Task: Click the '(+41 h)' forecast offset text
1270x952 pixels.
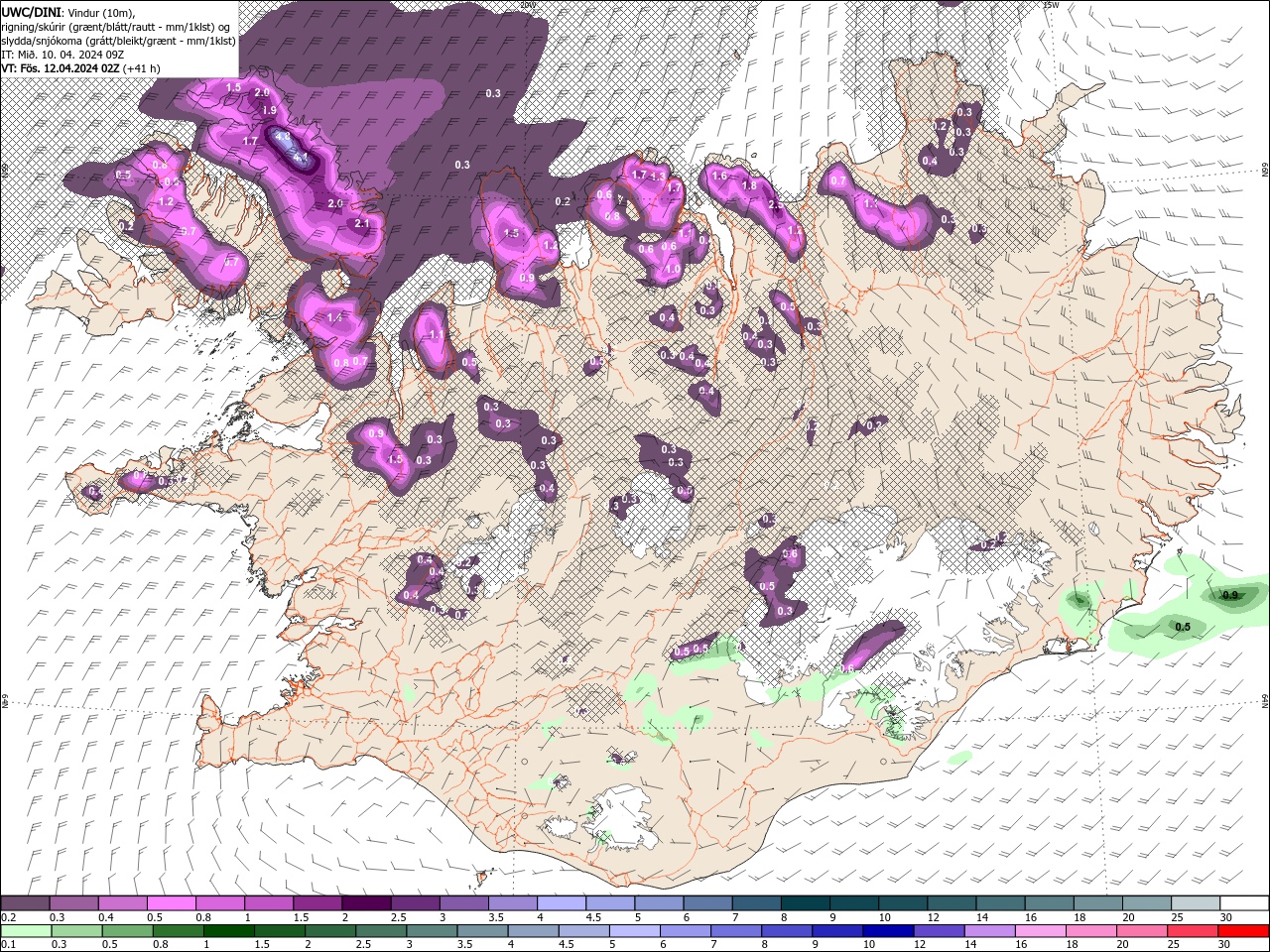Action: click(142, 68)
